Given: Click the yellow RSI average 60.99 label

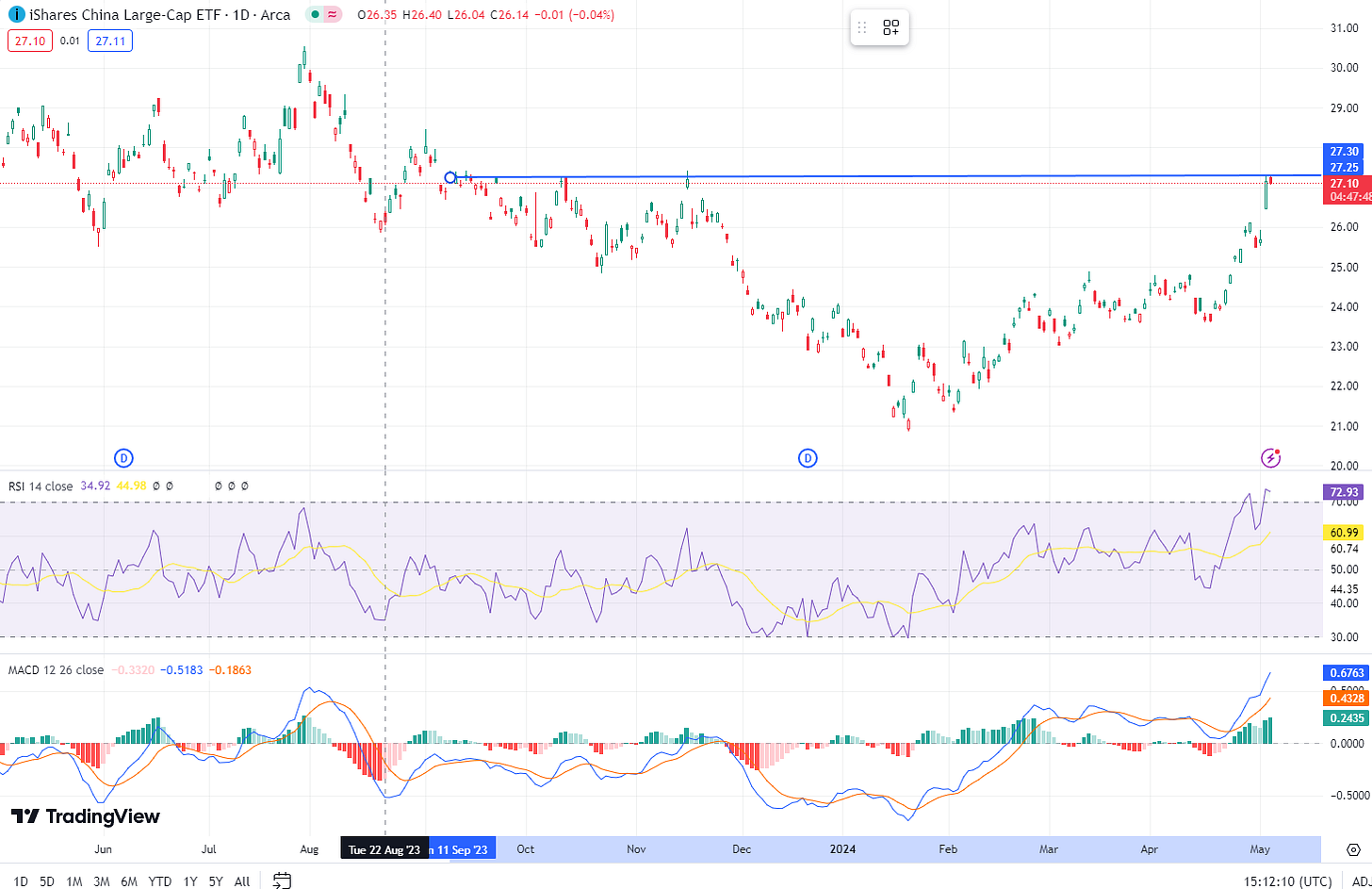Looking at the screenshot, I should pyautogui.click(x=1345, y=534).
